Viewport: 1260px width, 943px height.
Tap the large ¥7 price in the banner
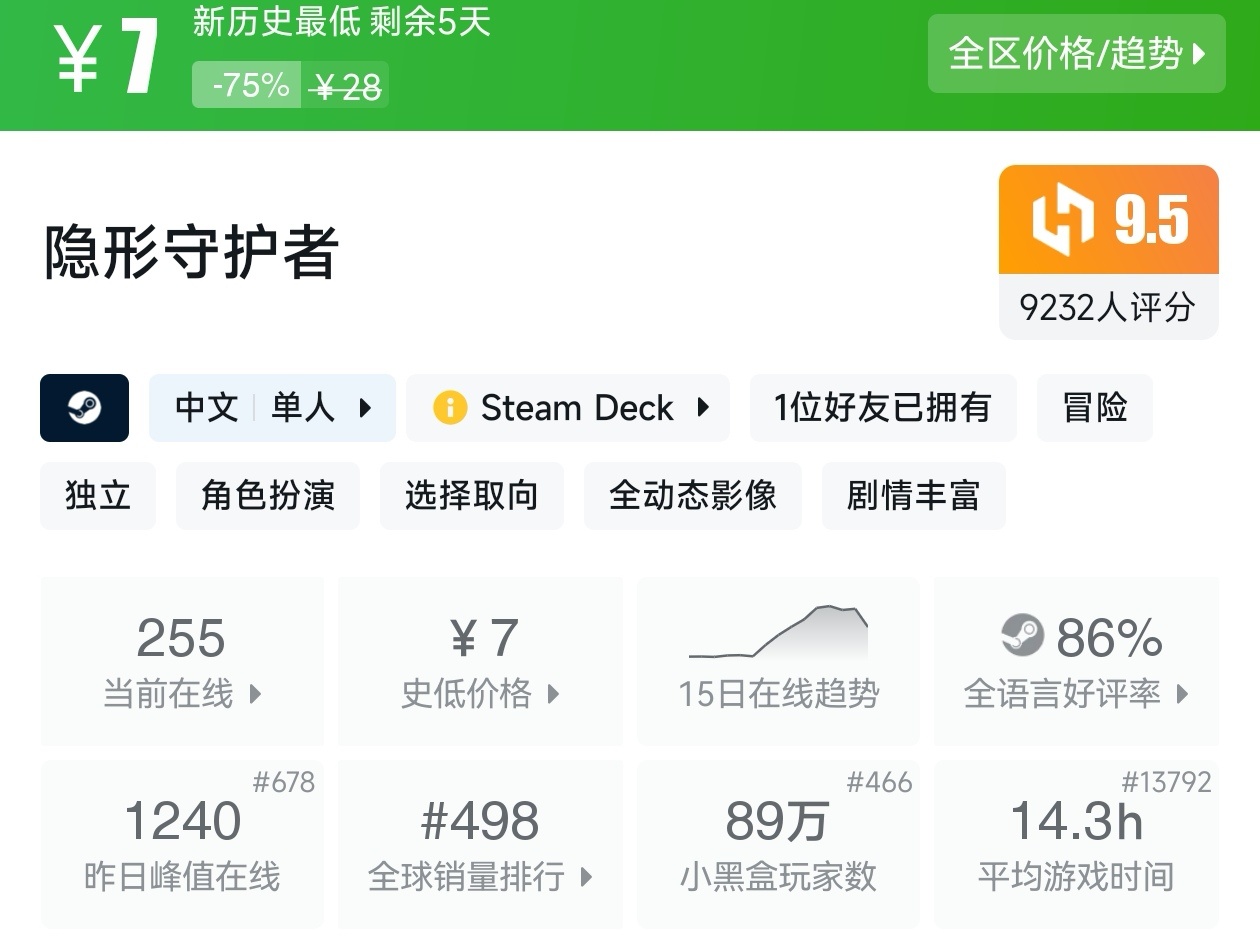click(x=107, y=58)
